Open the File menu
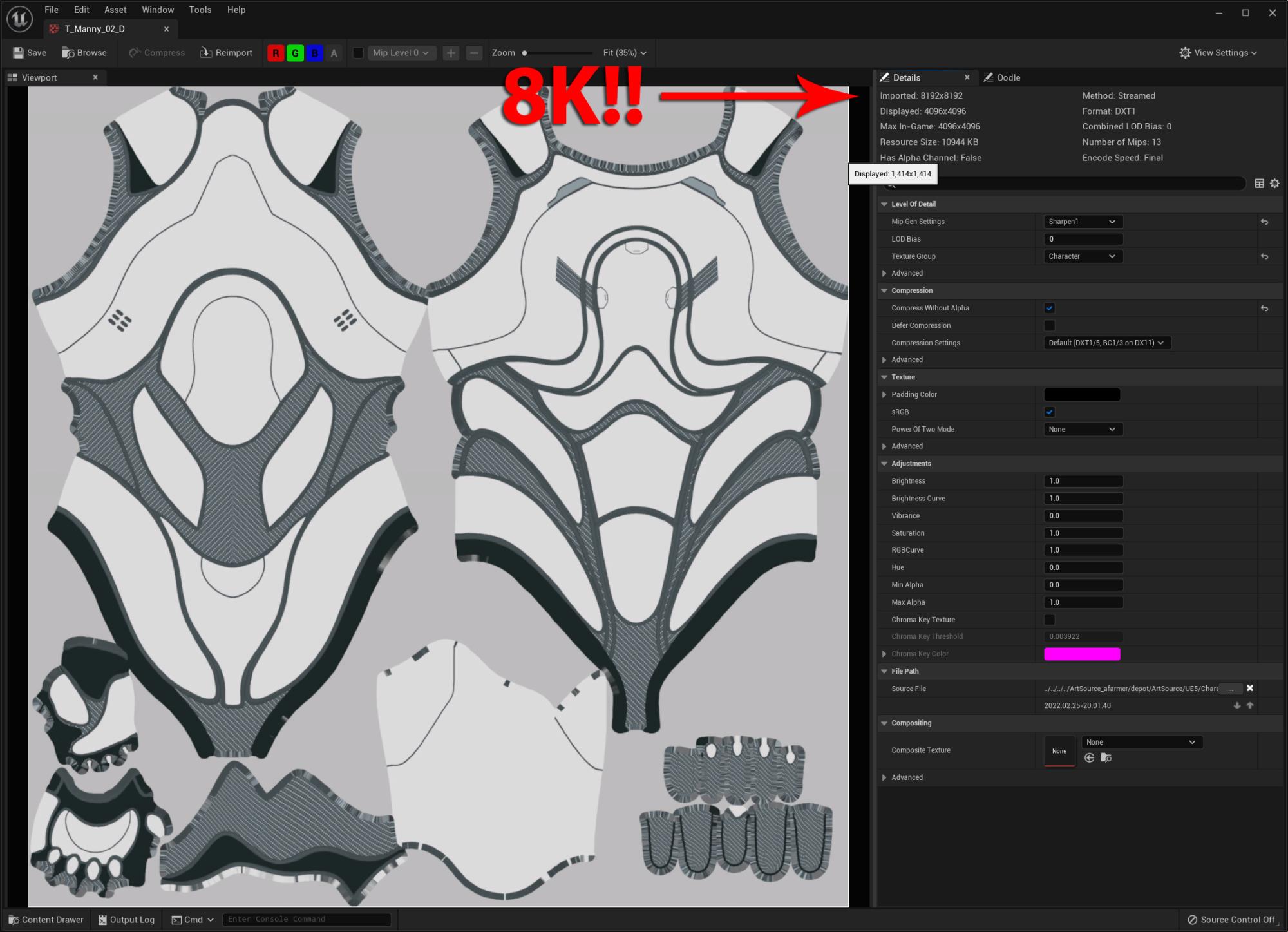This screenshot has width=1288, height=932. (52, 10)
